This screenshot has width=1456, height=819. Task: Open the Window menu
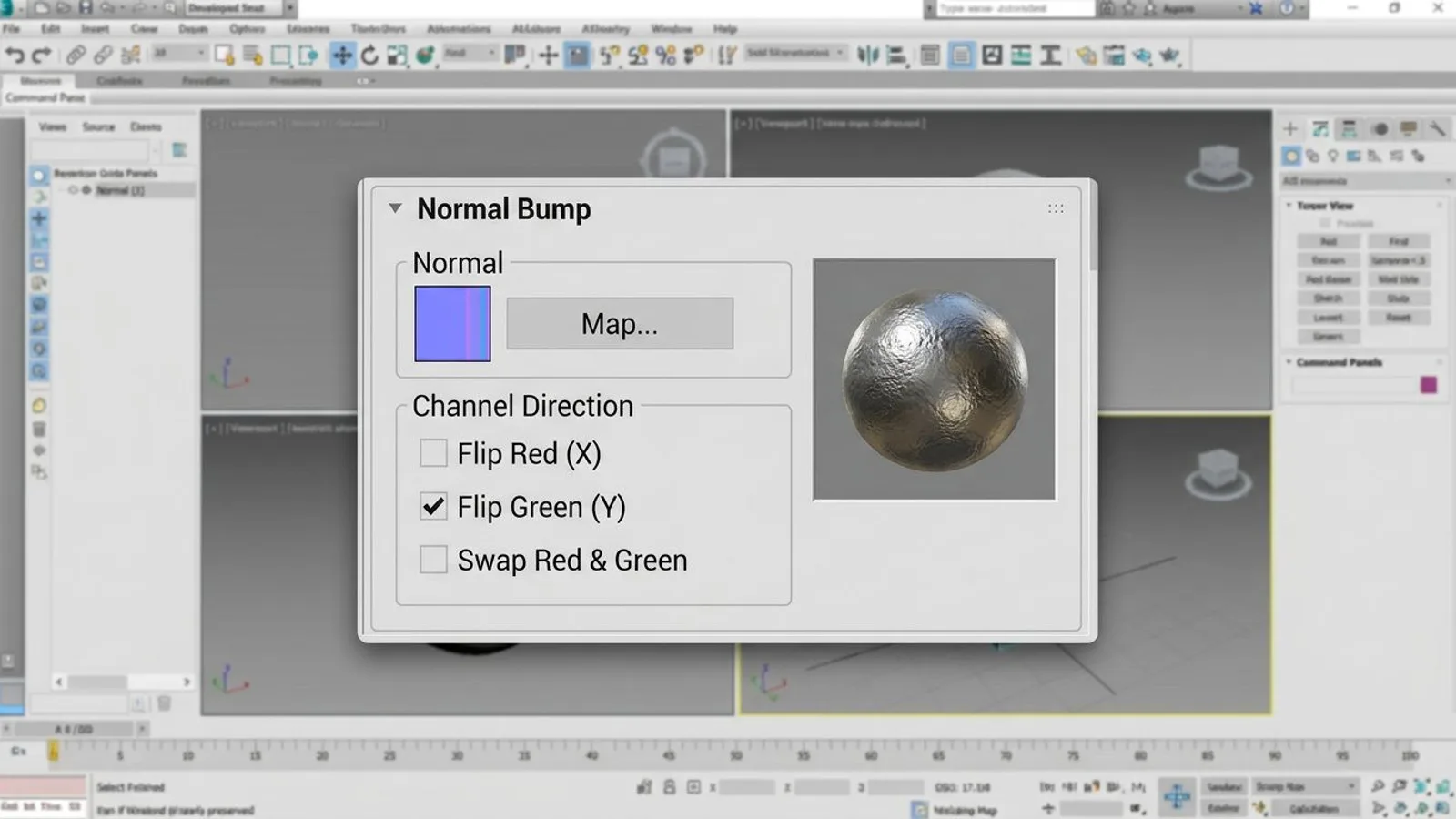pyautogui.click(x=671, y=28)
